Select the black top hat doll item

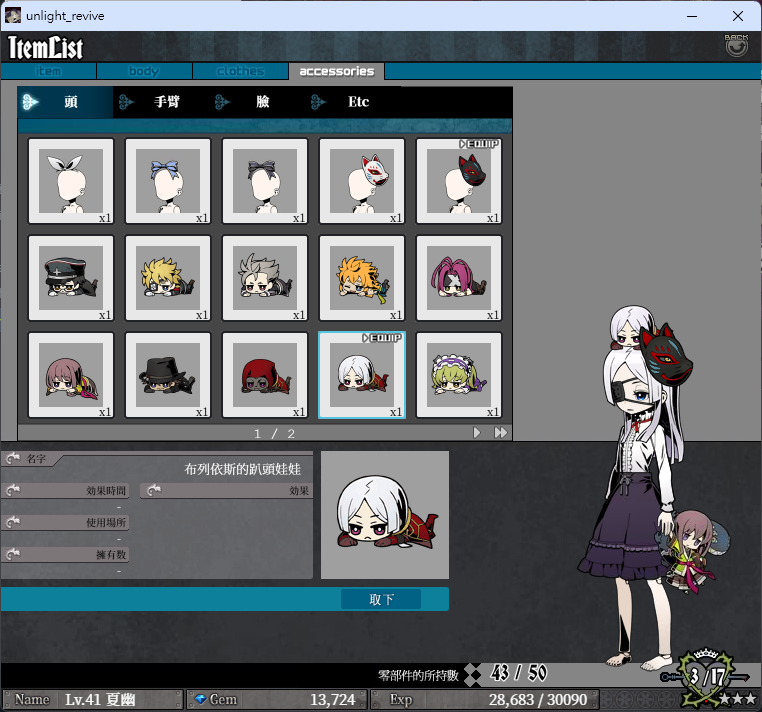point(168,375)
